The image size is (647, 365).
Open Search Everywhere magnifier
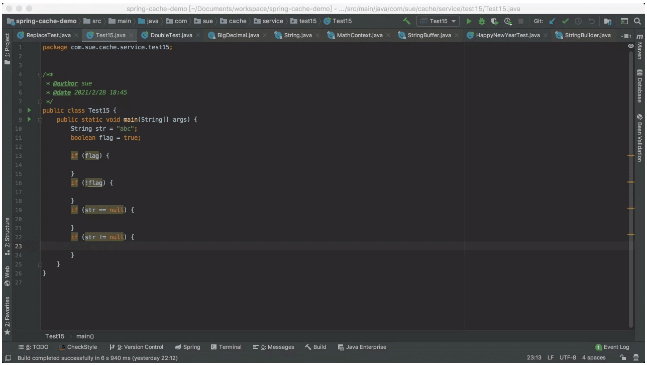tap(638, 21)
